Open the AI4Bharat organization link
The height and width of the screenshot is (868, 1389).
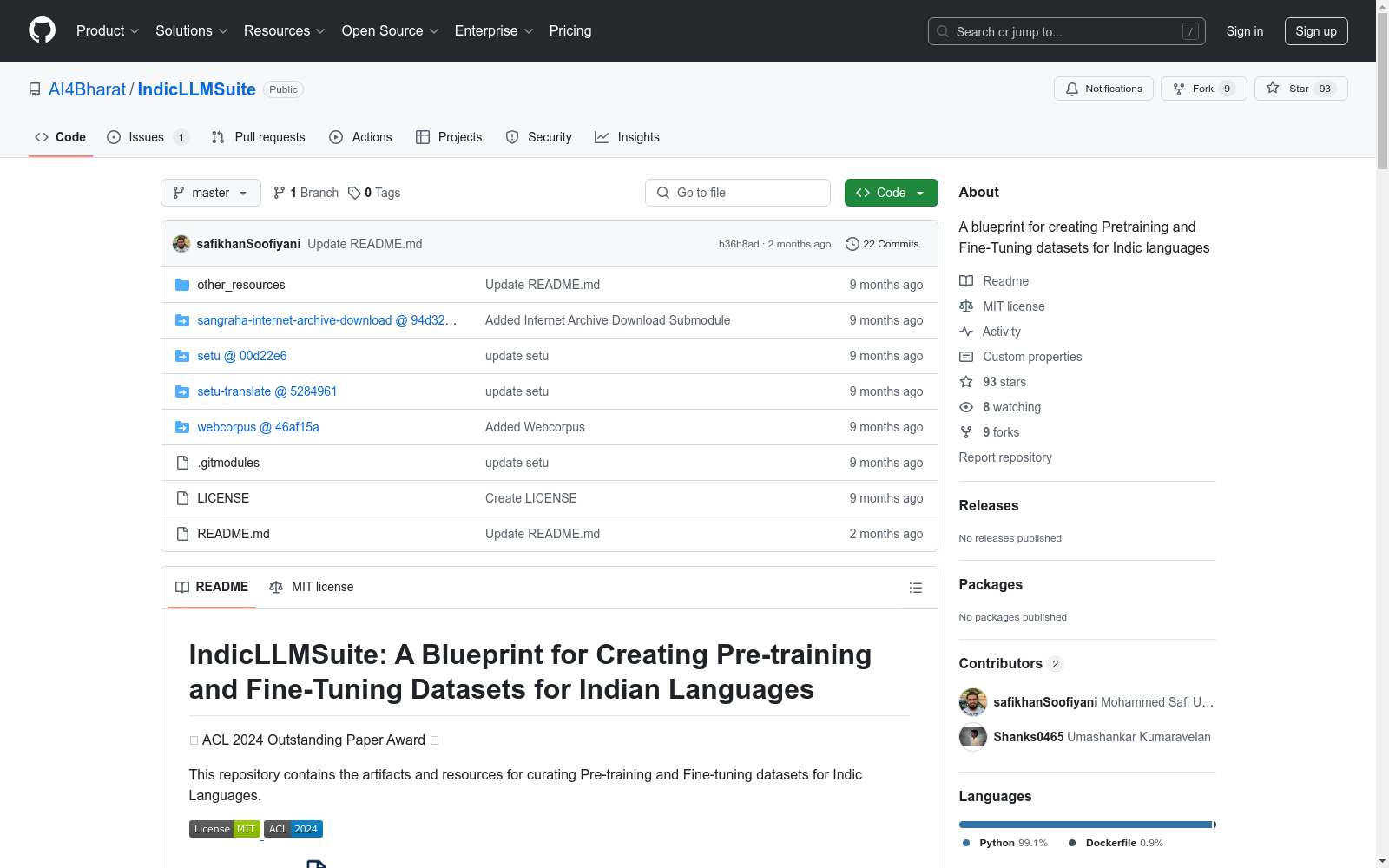click(x=87, y=89)
